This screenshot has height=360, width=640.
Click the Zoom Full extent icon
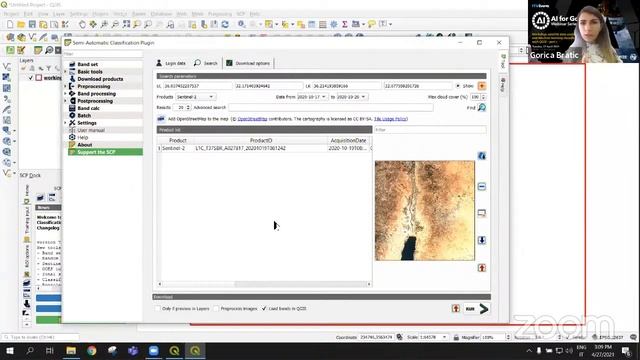coord(126,24)
